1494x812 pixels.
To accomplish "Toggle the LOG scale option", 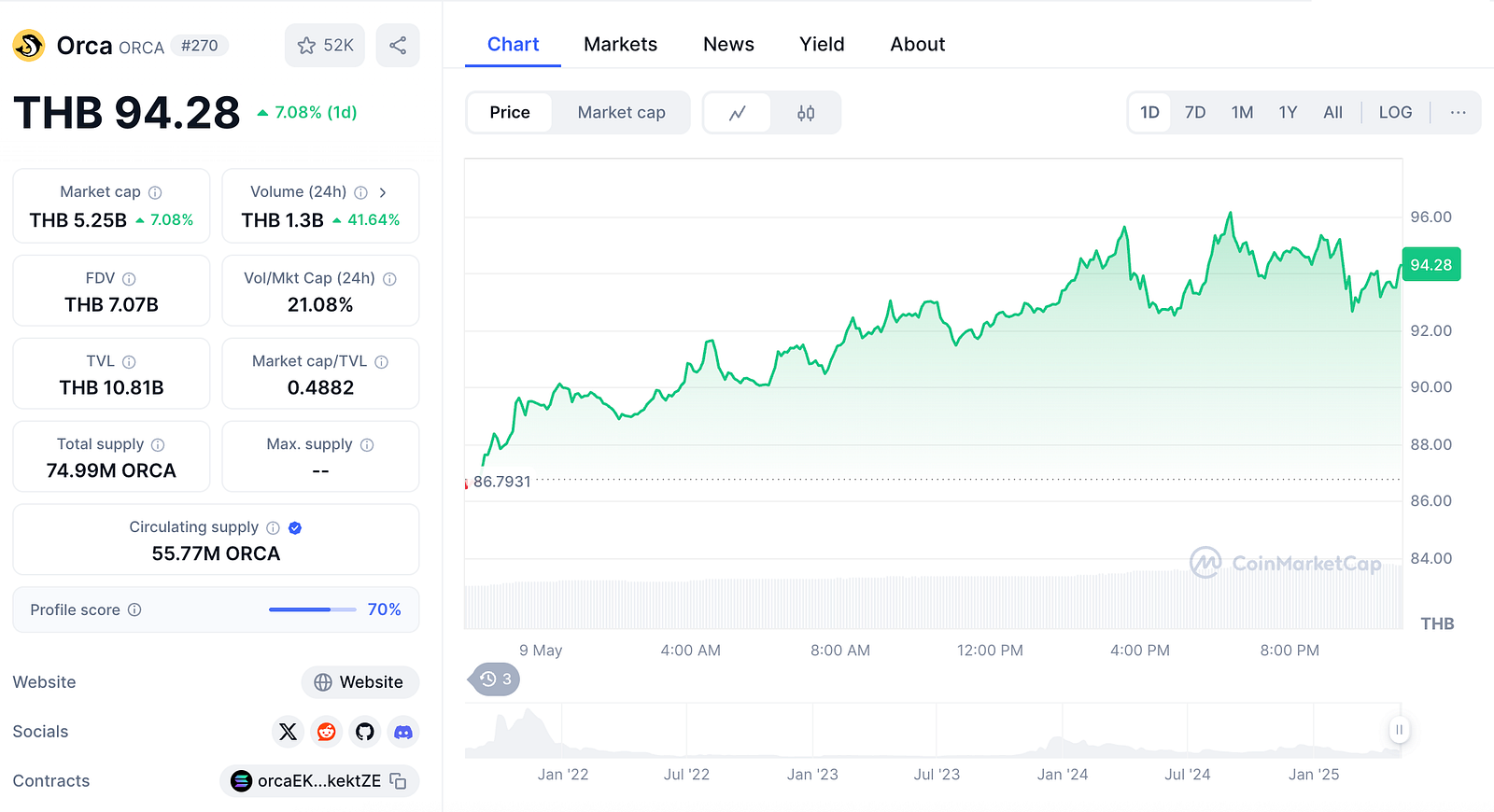I will 1395,113.
